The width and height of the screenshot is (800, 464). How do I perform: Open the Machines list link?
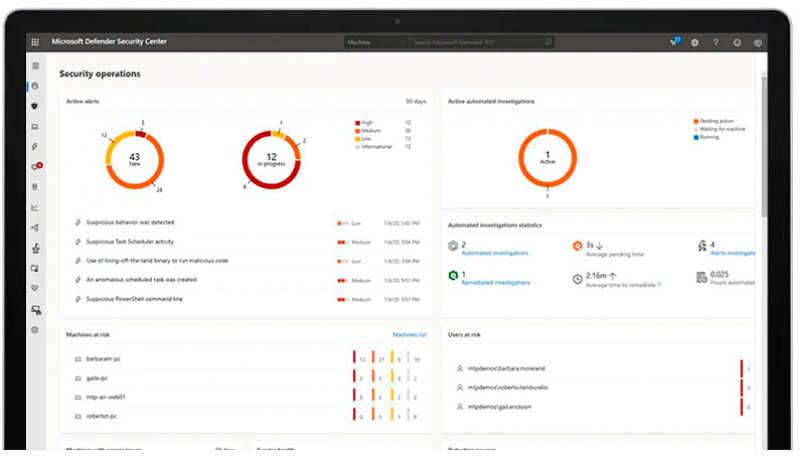[x=409, y=335]
